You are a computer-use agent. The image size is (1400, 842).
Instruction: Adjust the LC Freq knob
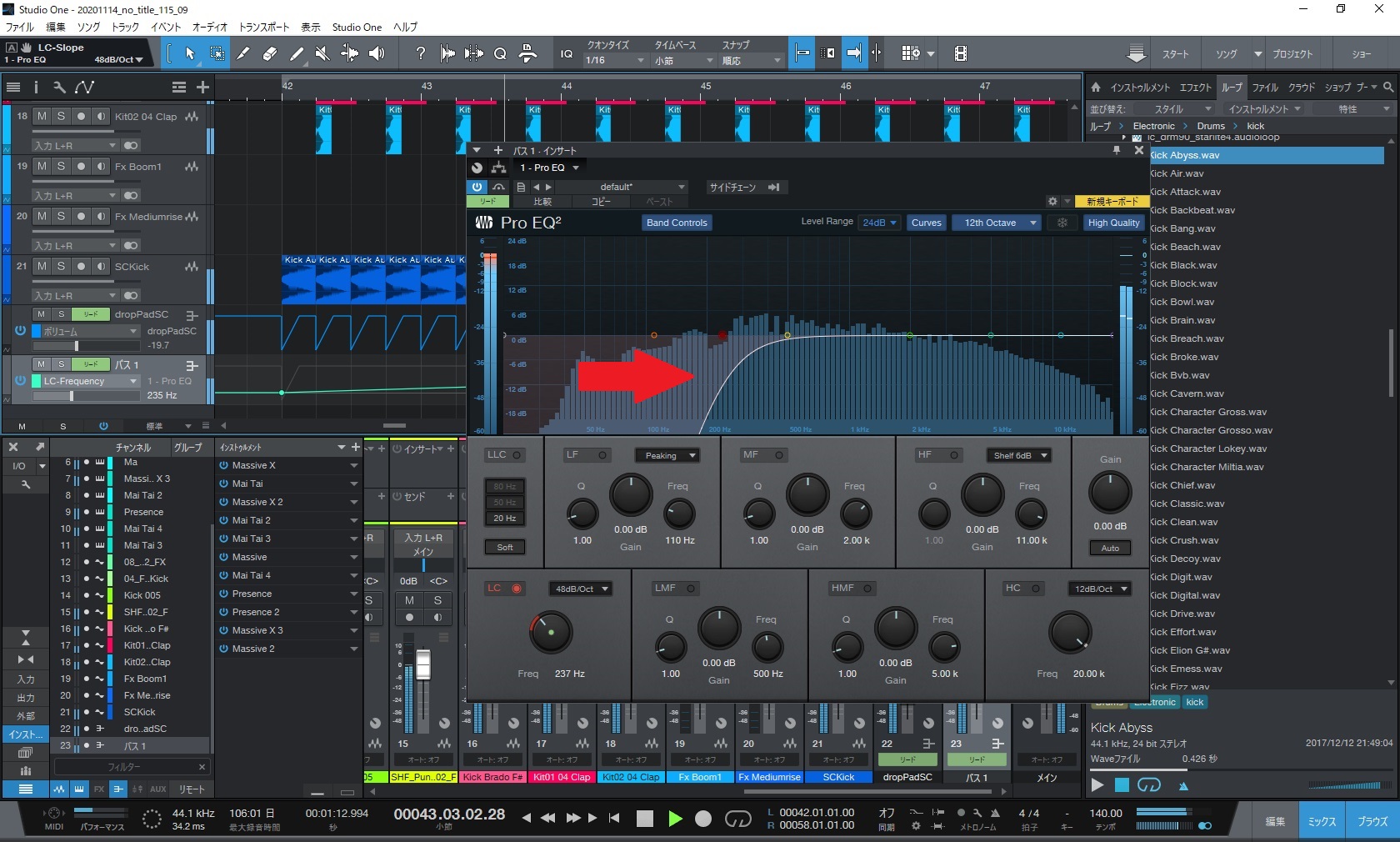click(550, 633)
